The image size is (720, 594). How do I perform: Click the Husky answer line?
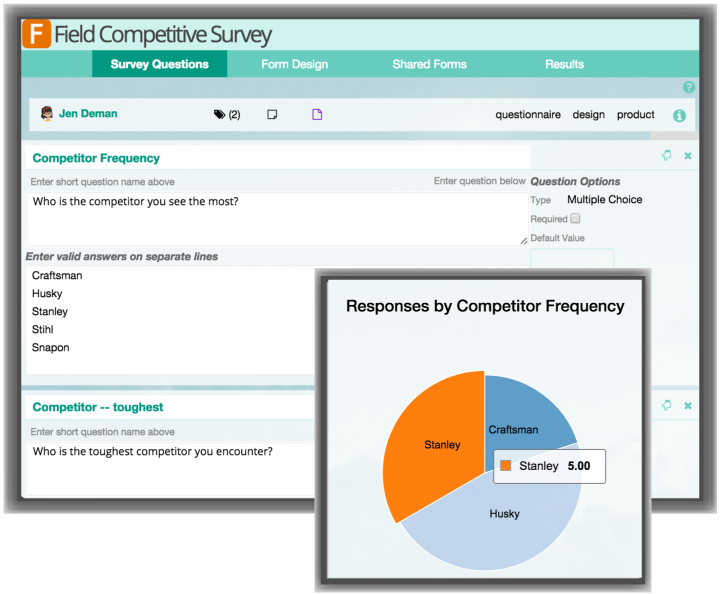(x=47, y=293)
